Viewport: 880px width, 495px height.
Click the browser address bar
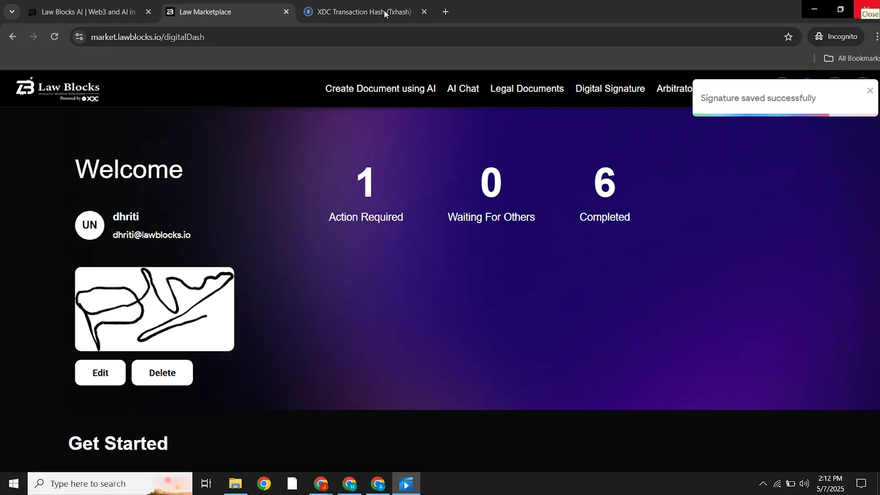(400, 37)
